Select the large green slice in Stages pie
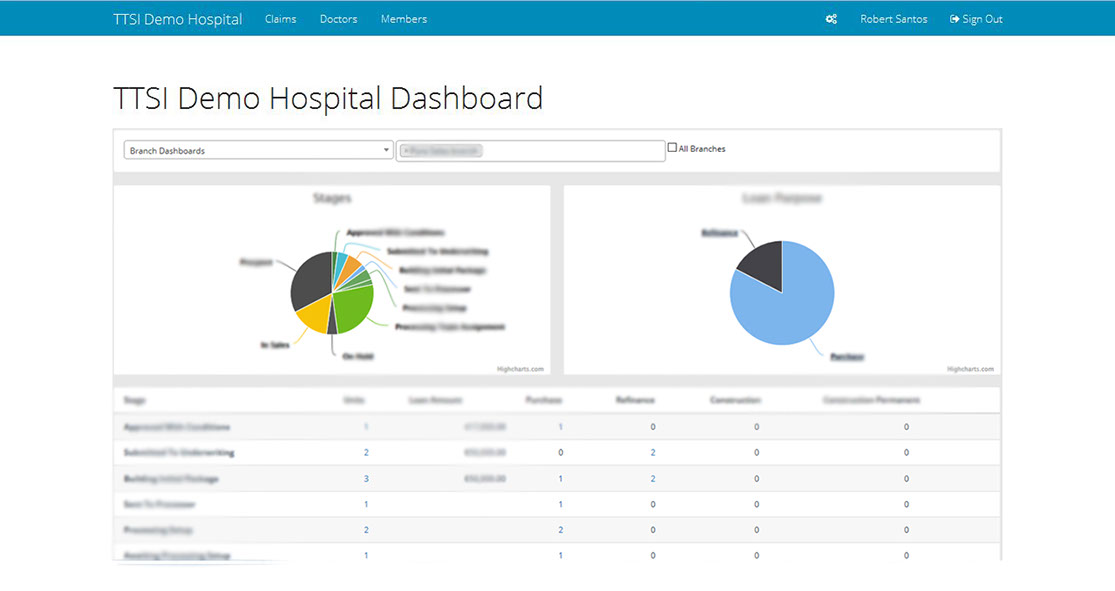 [x=352, y=309]
